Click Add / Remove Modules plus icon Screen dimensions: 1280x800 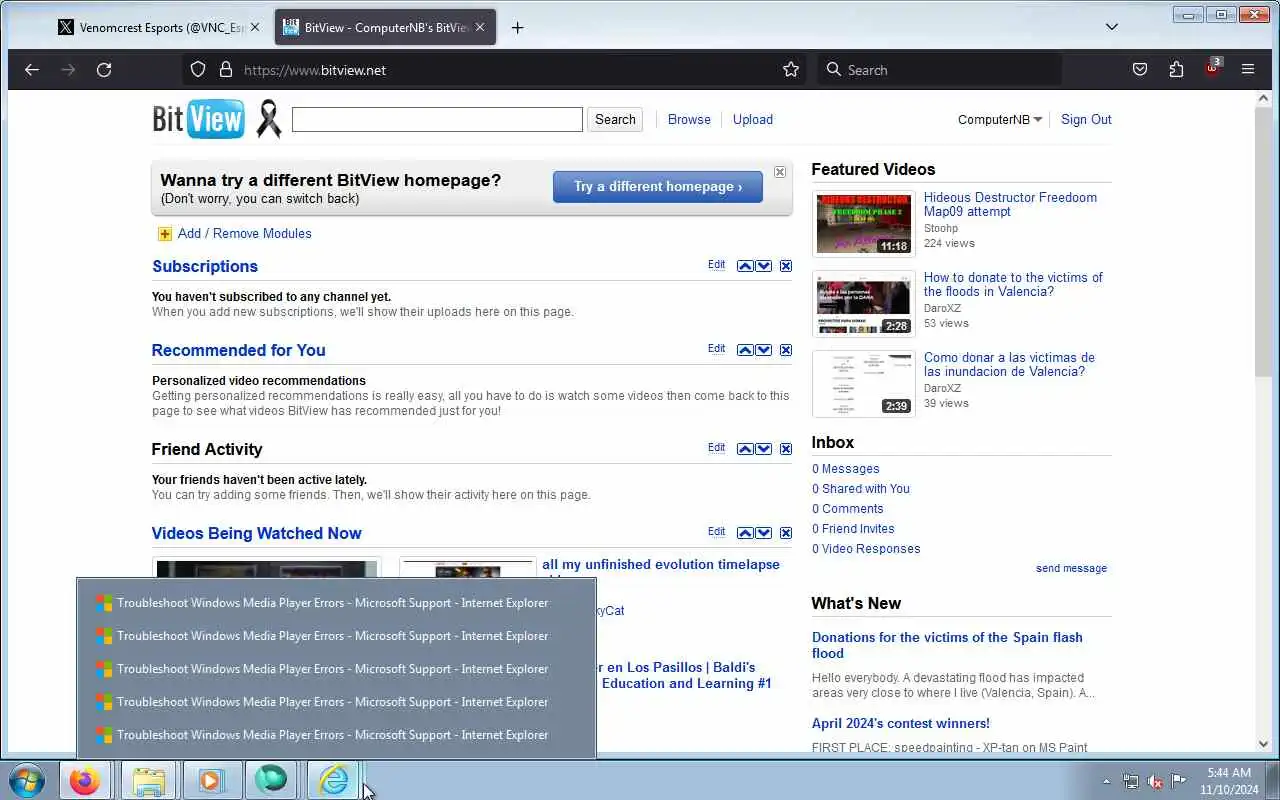coord(164,234)
